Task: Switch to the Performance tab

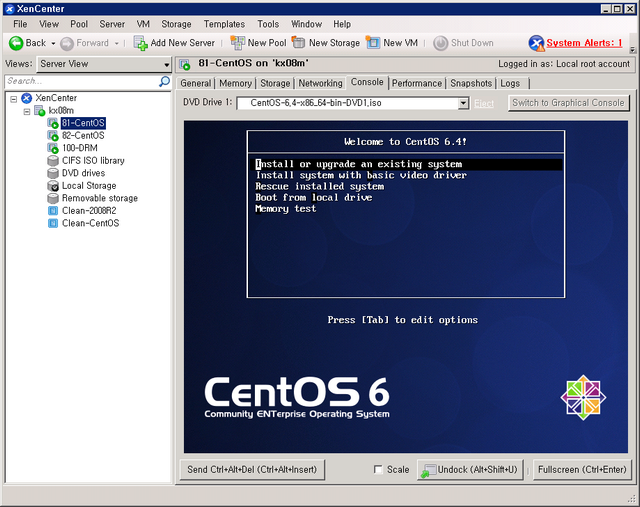Action: (417, 83)
